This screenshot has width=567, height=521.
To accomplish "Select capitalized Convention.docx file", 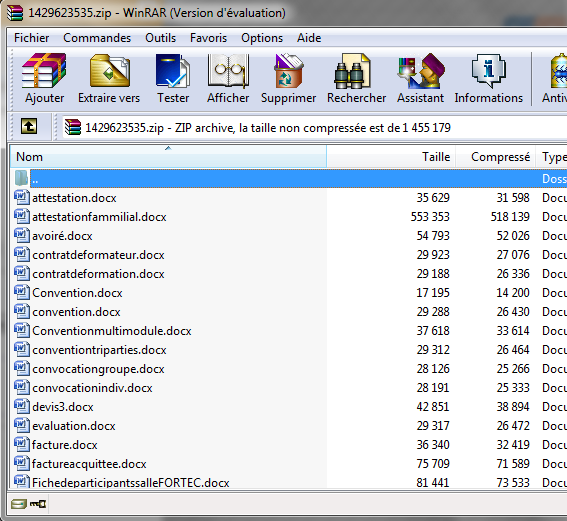I will click(x=77, y=292).
